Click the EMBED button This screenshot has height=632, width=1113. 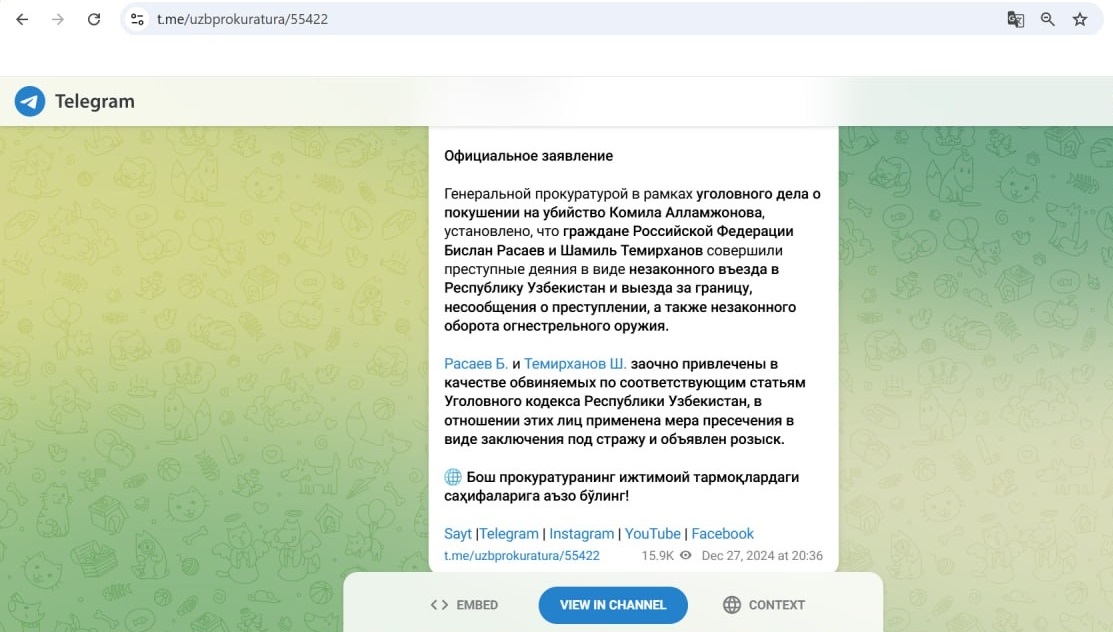pyautogui.click(x=464, y=605)
